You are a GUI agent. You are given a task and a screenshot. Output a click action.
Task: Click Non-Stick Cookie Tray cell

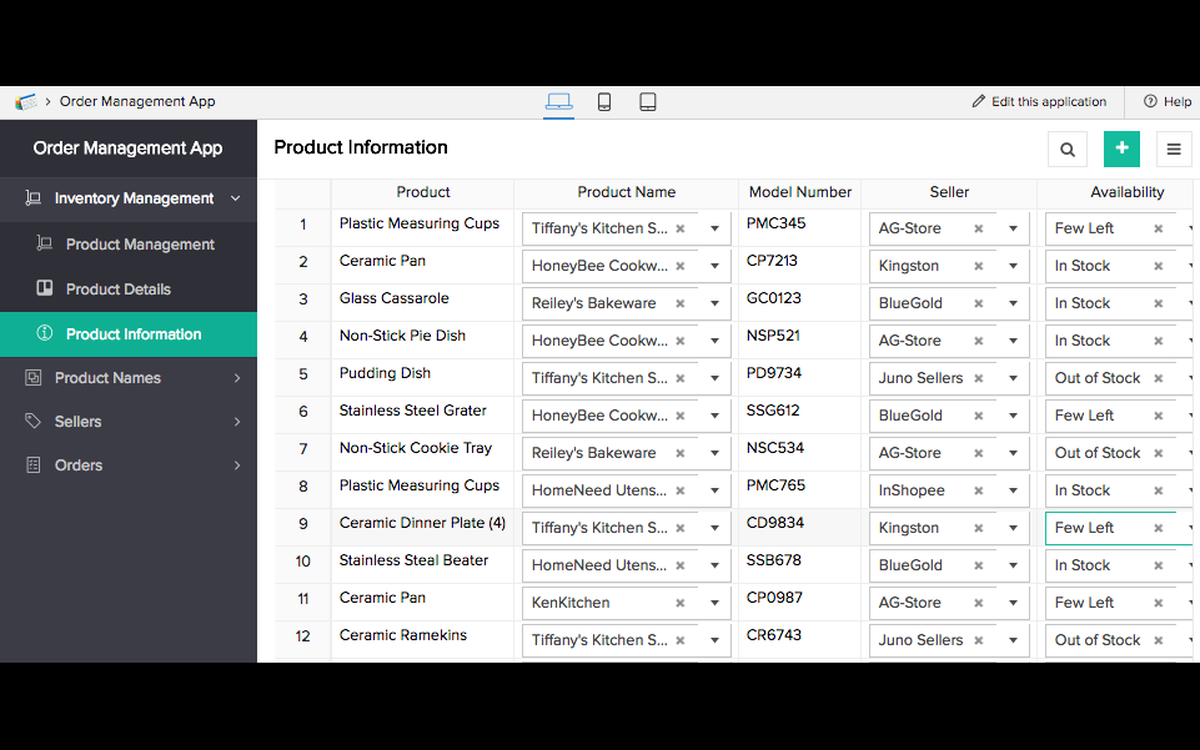click(416, 448)
